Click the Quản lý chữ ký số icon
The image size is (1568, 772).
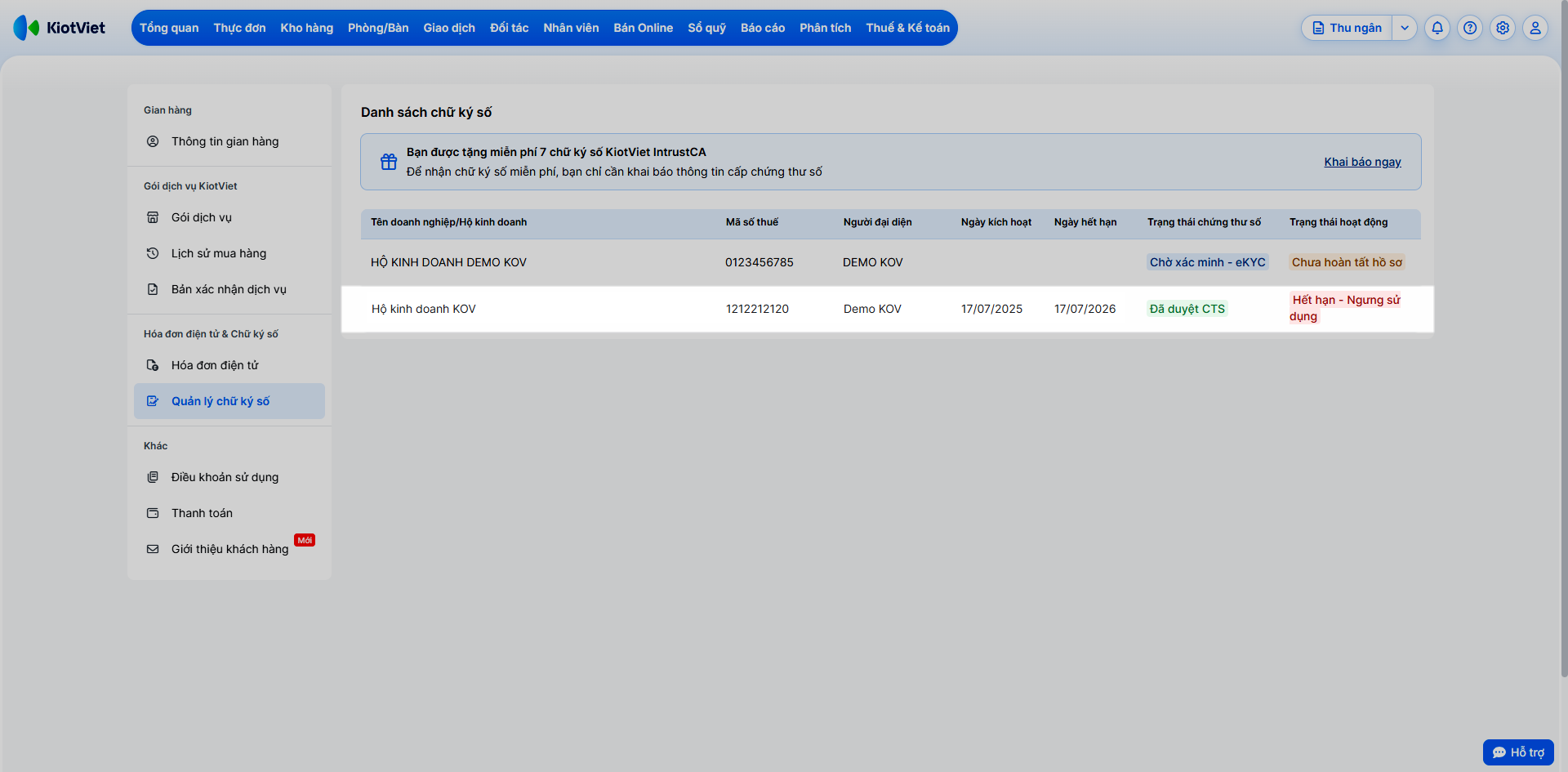[x=153, y=401]
